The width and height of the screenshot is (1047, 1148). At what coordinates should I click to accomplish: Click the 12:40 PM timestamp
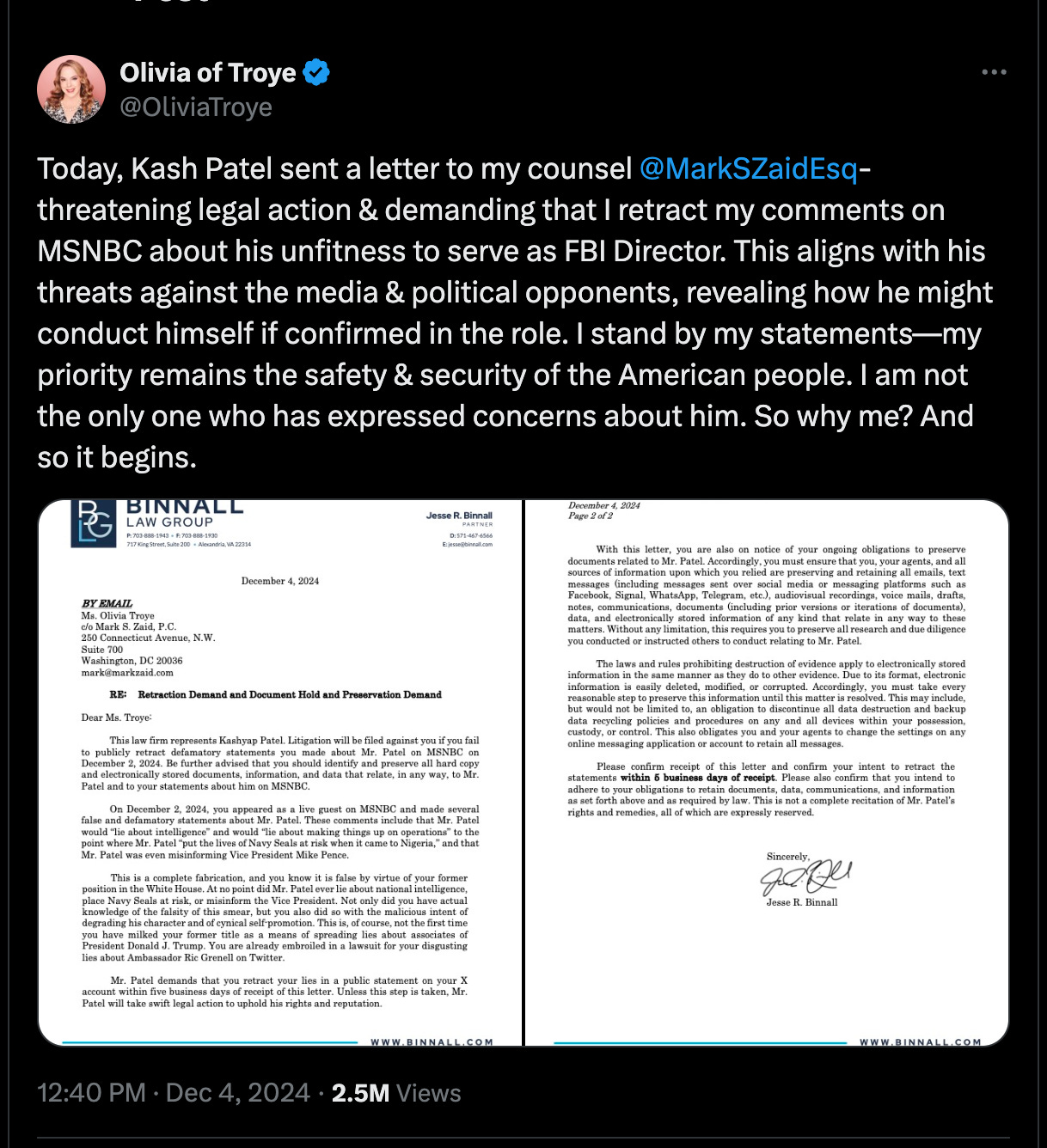coord(91,1093)
